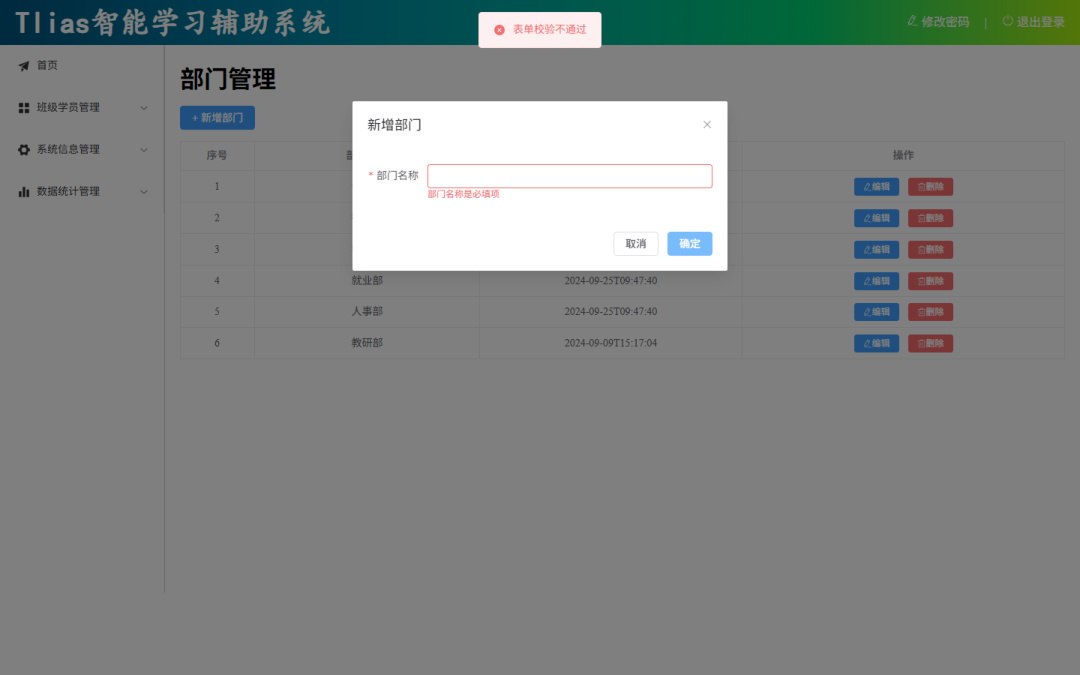The height and width of the screenshot is (675, 1080).
Task: Click the red error icon in the toast
Action: pyautogui.click(x=499, y=30)
